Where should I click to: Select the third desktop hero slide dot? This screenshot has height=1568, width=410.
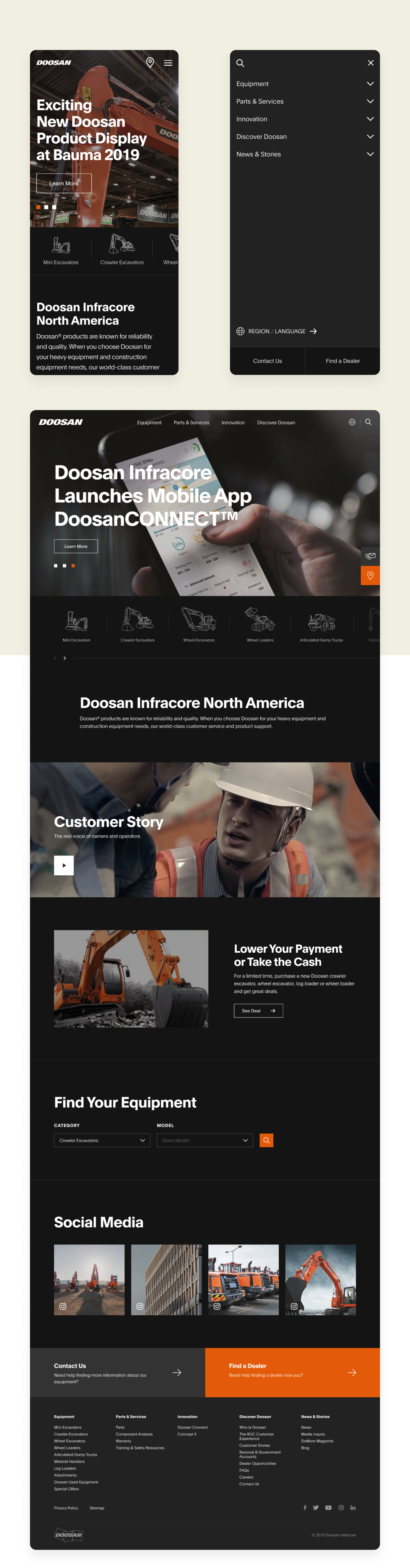point(73,566)
